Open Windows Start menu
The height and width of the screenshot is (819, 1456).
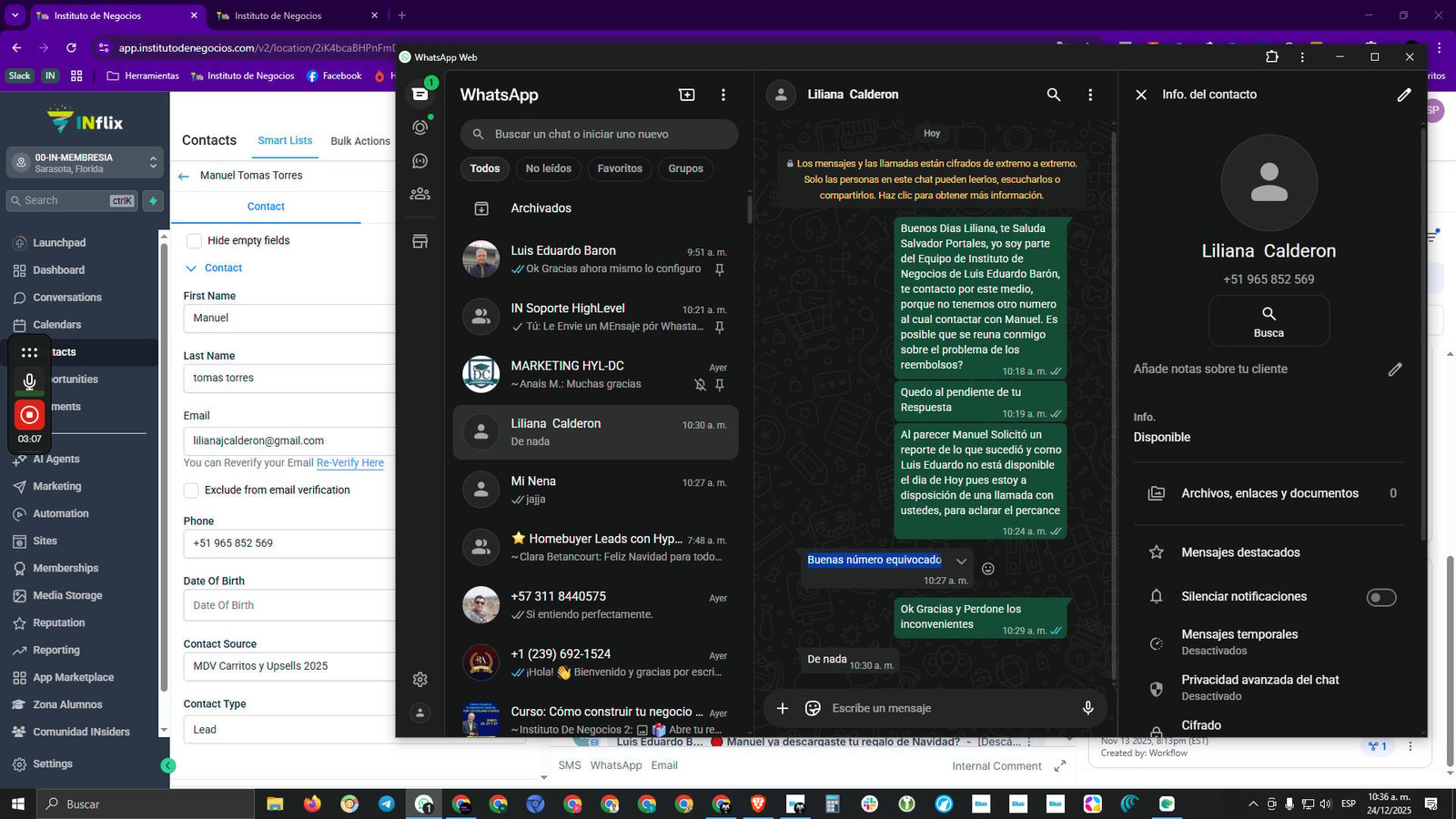tap(17, 804)
